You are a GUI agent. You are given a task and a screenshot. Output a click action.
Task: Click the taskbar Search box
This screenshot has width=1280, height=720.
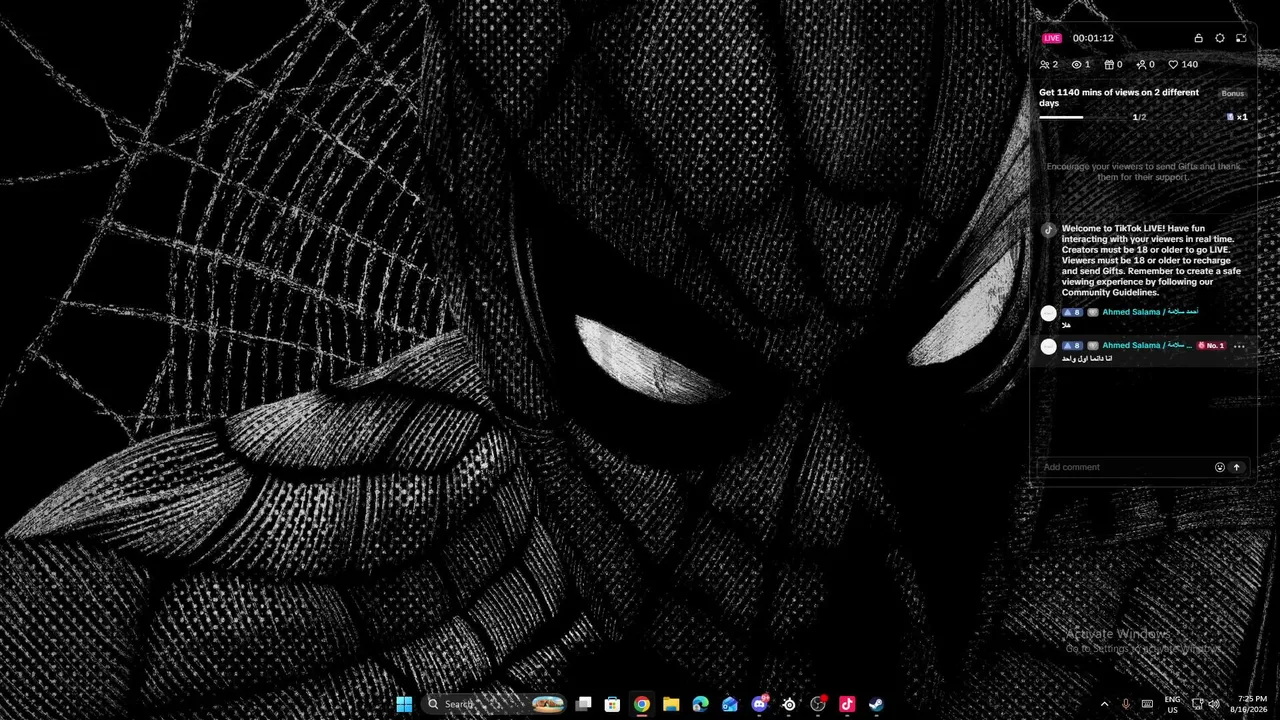click(494, 704)
